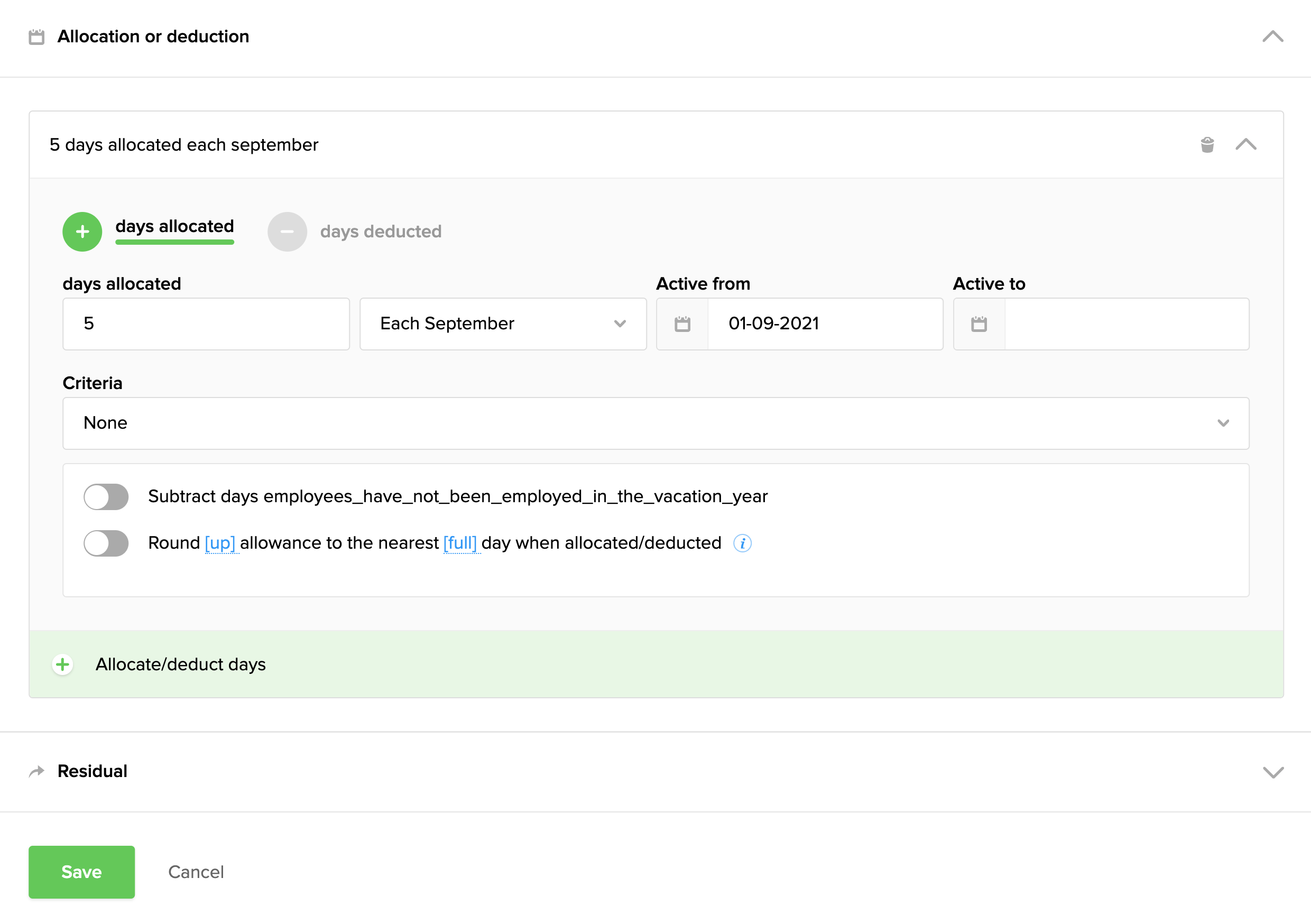The image size is (1311, 924).
Task: Open the Each September frequency dropdown
Action: (x=503, y=324)
